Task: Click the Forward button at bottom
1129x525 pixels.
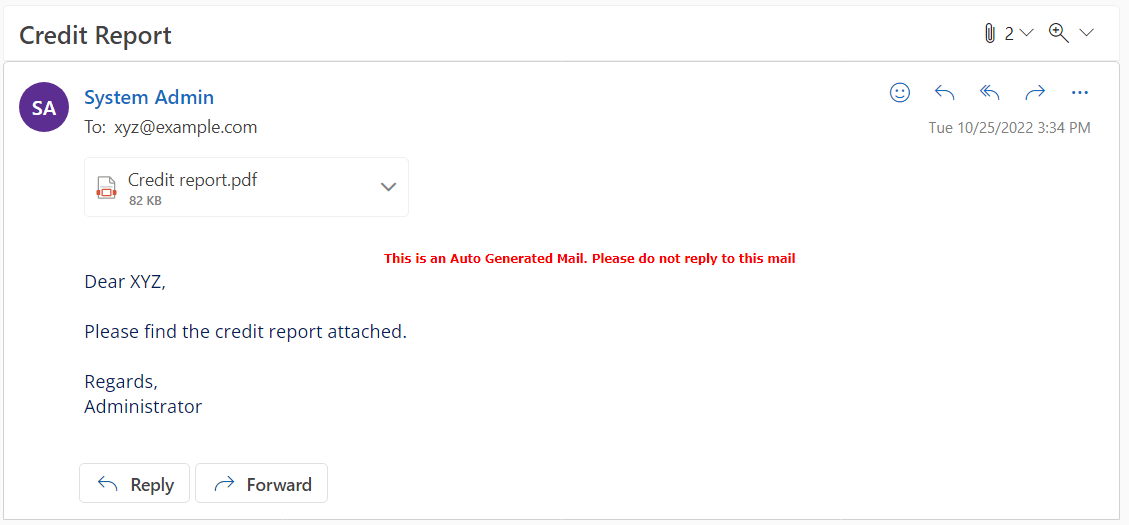Action: point(261,483)
